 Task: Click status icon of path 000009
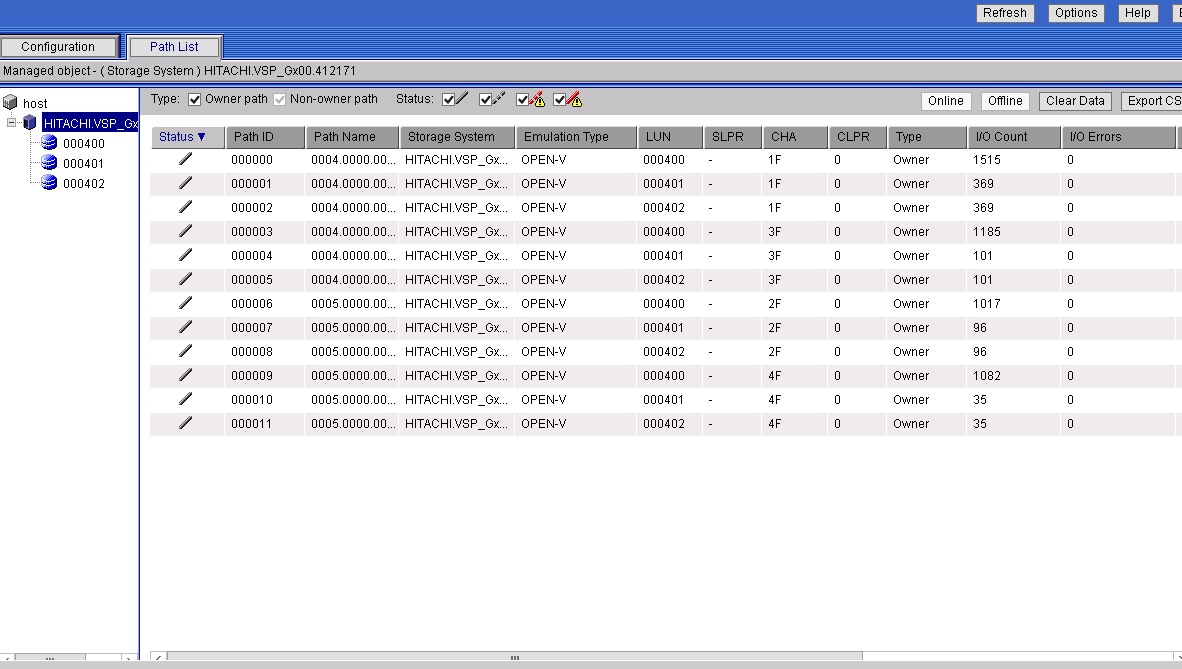[x=185, y=376]
